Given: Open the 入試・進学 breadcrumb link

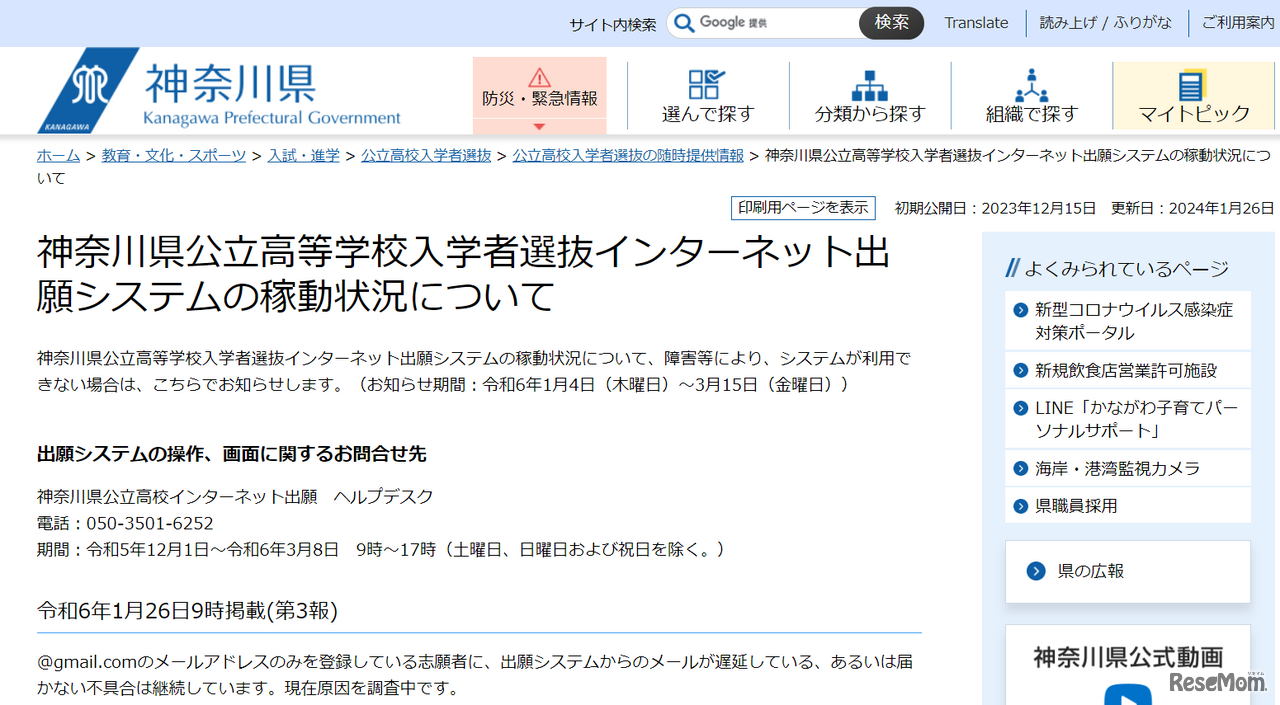Looking at the screenshot, I should (303, 155).
